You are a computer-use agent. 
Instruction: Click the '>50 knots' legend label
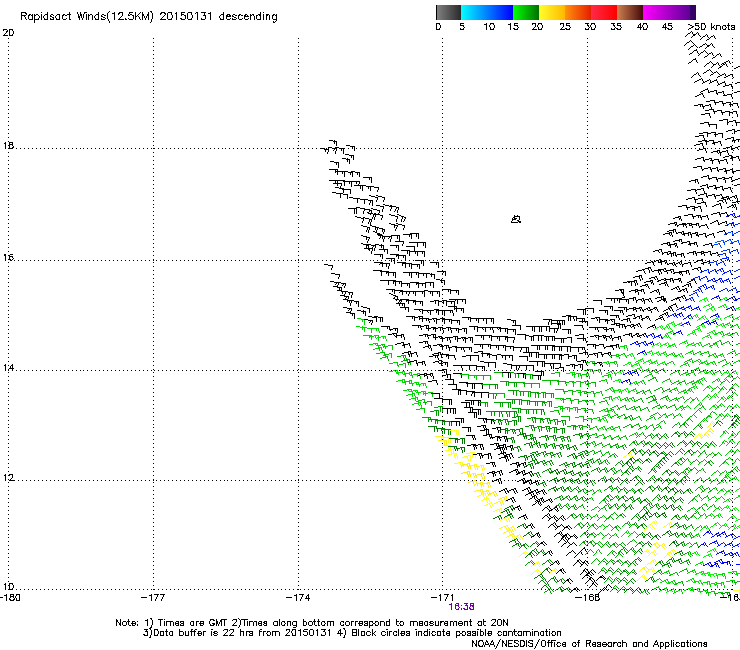[711, 27]
